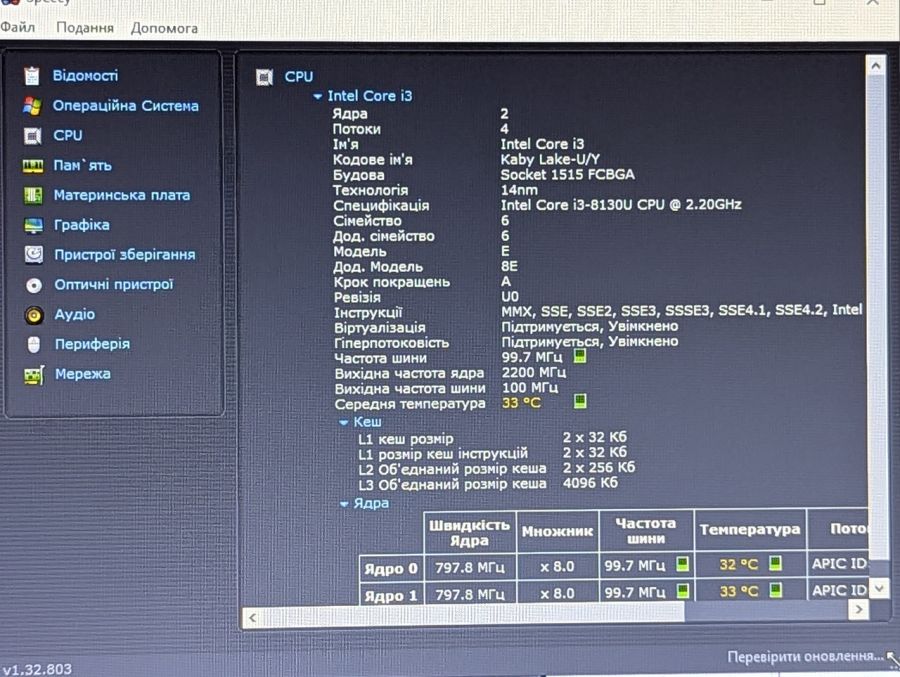Click the v1.32.803 version text
Viewport: 900px width, 677px height.
click(37, 669)
